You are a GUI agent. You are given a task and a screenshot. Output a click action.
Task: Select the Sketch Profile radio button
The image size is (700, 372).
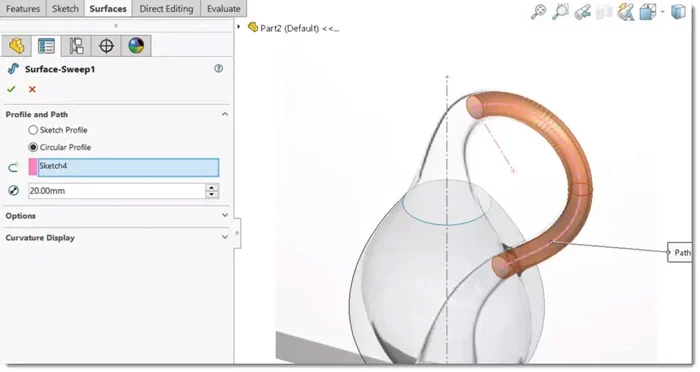[33, 130]
